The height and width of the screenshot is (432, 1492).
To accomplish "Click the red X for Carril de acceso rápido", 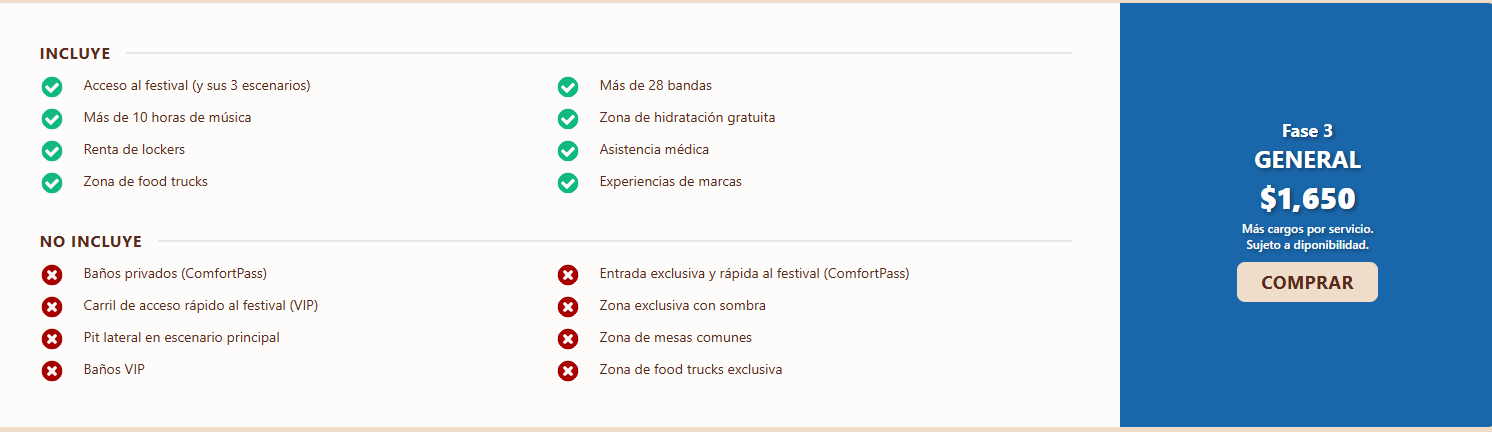I will pos(52,307).
